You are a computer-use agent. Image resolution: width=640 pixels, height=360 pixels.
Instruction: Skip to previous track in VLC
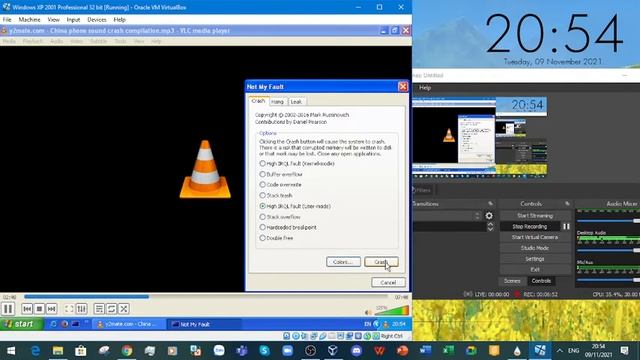click(27, 309)
